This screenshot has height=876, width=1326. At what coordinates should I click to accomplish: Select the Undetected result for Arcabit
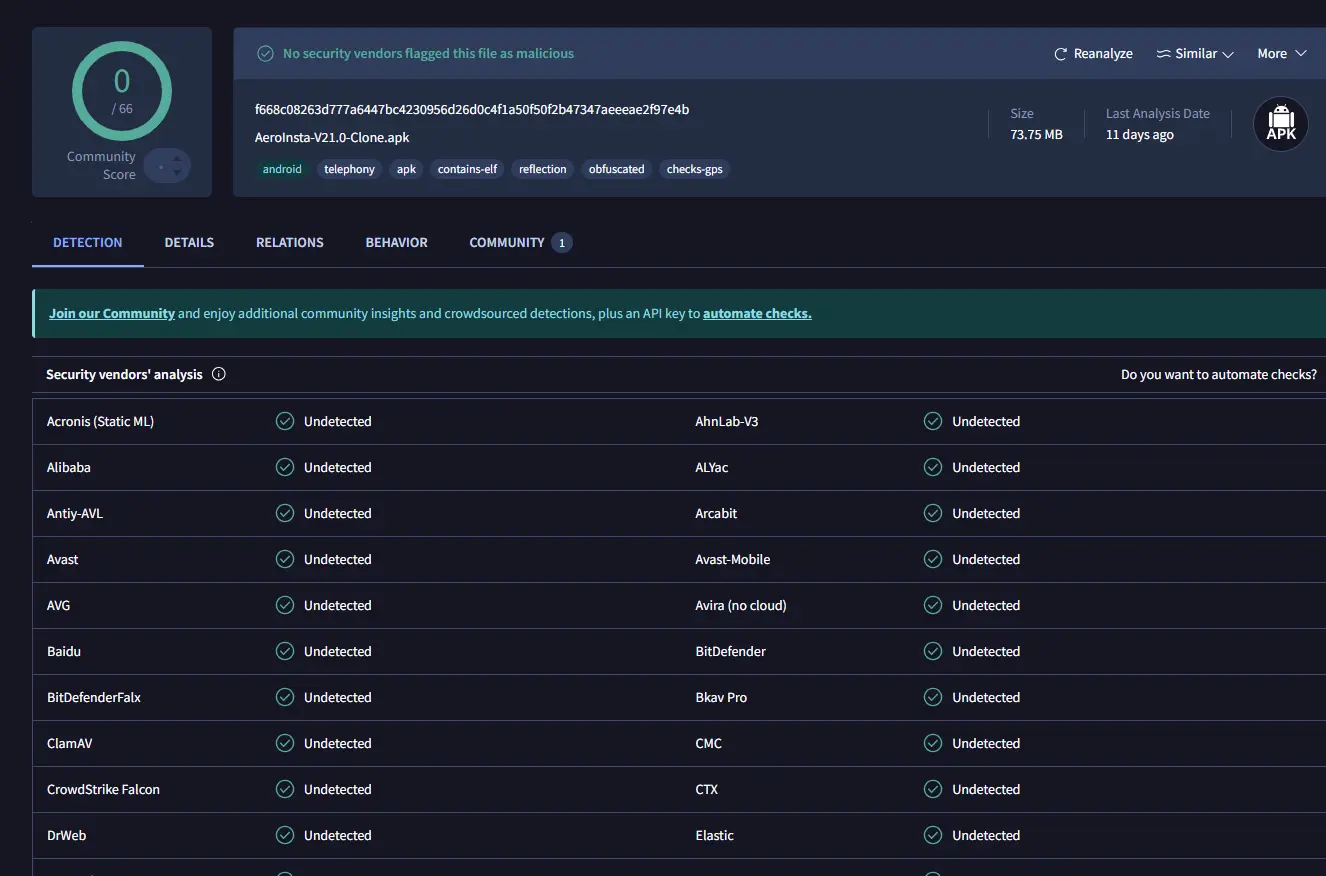click(x=986, y=514)
